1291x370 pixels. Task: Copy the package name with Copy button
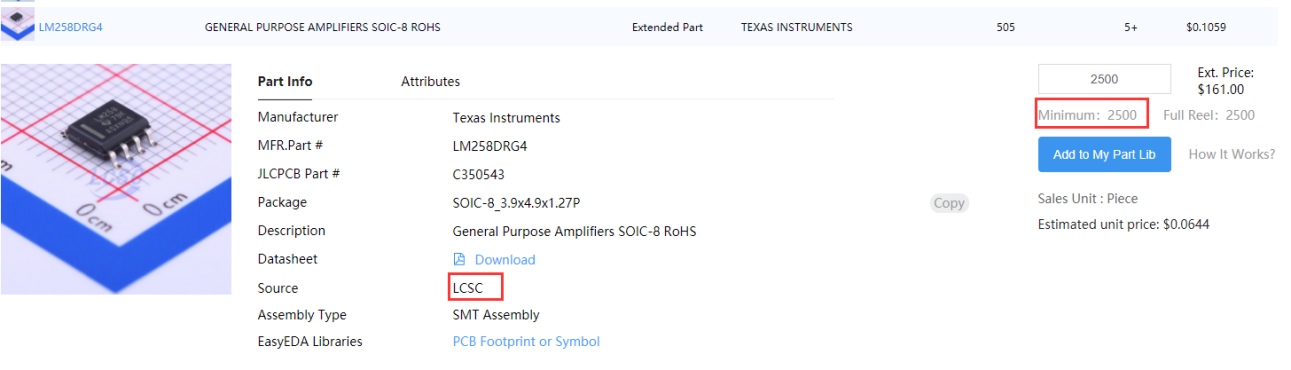pyautogui.click(x=949, y=203)
